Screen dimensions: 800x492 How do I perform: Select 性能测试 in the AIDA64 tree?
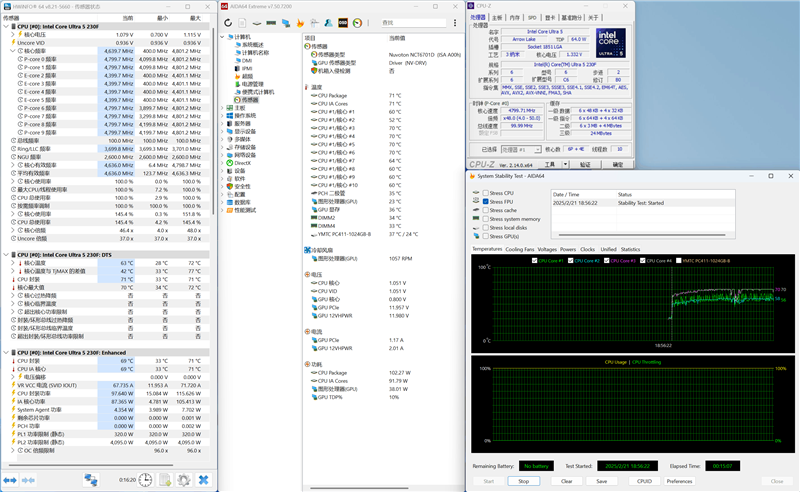[x=243, y=209]
